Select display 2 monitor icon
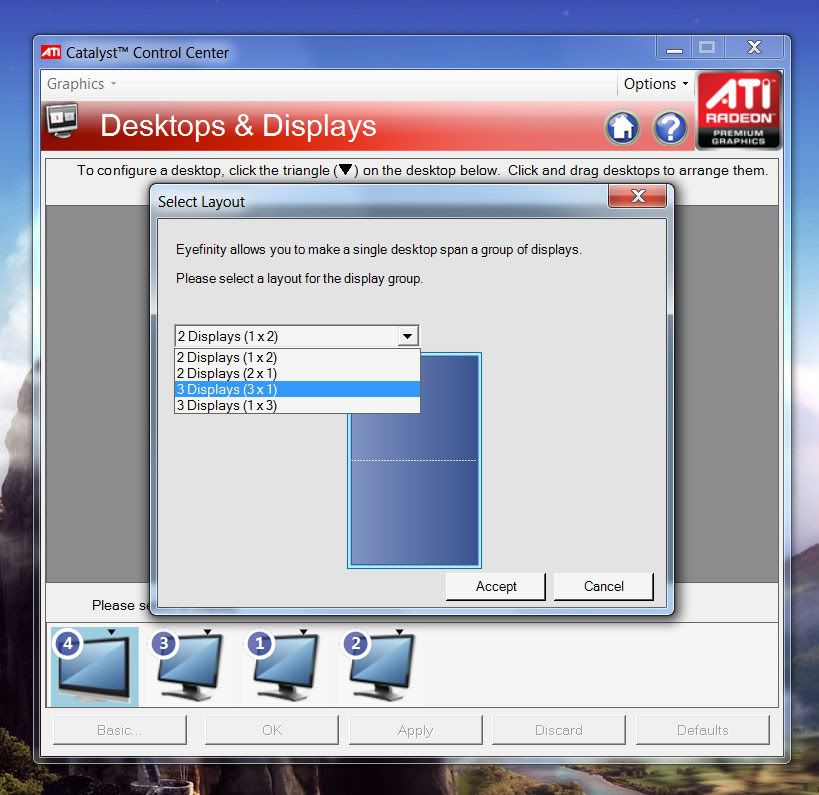This screenshot has height=795, width=819. pos(382,667)
